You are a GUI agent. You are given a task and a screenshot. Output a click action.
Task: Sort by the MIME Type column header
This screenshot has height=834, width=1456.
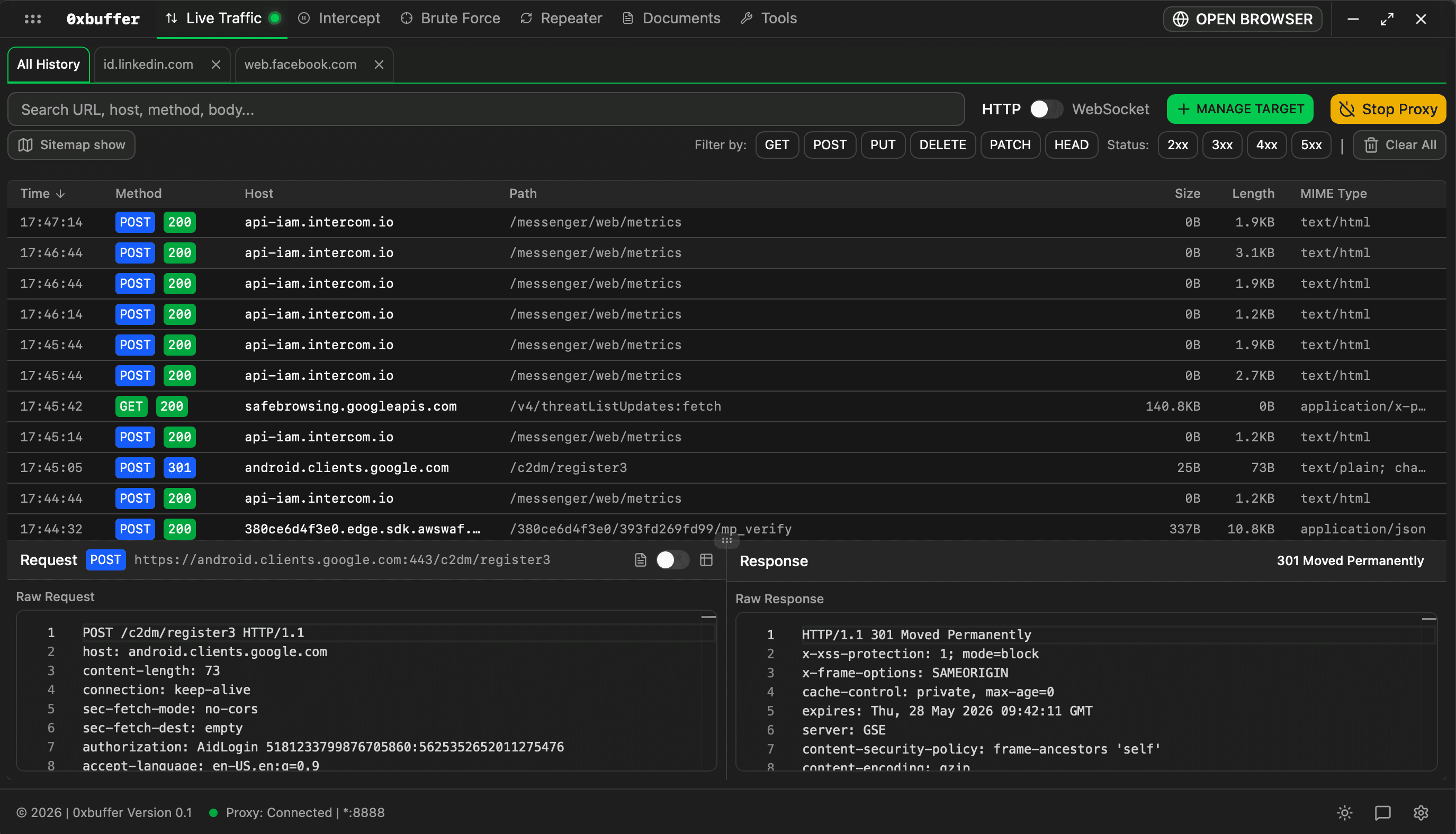coord(1333,194)
